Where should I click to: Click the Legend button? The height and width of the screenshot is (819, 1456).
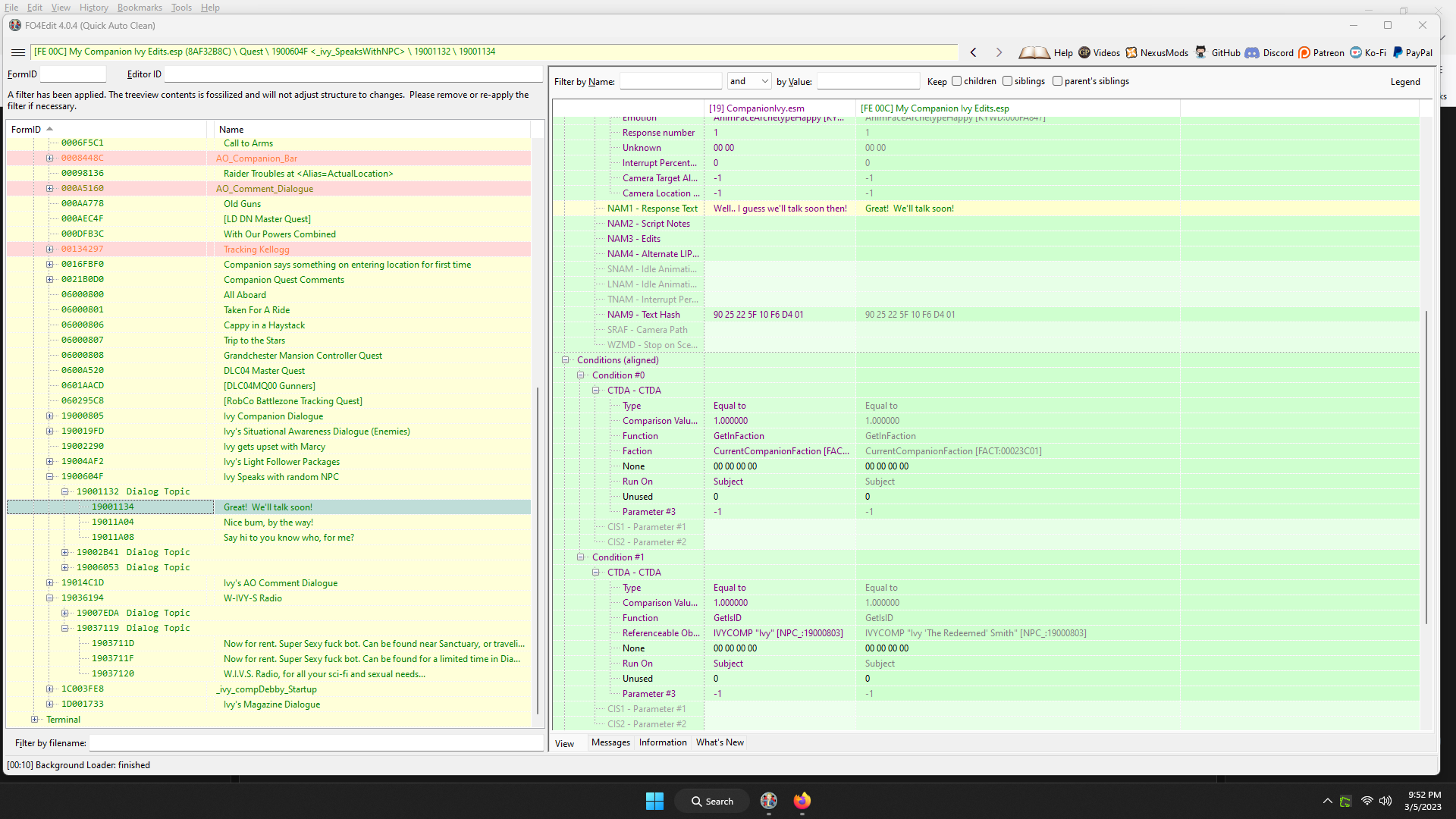[1405, 82]
